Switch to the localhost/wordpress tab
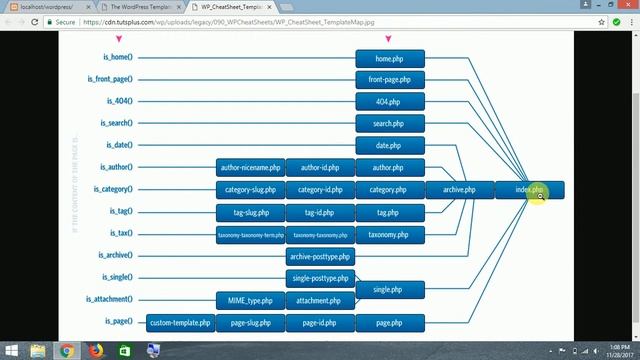This screenshot has width=640, height=360. (51, 7)
